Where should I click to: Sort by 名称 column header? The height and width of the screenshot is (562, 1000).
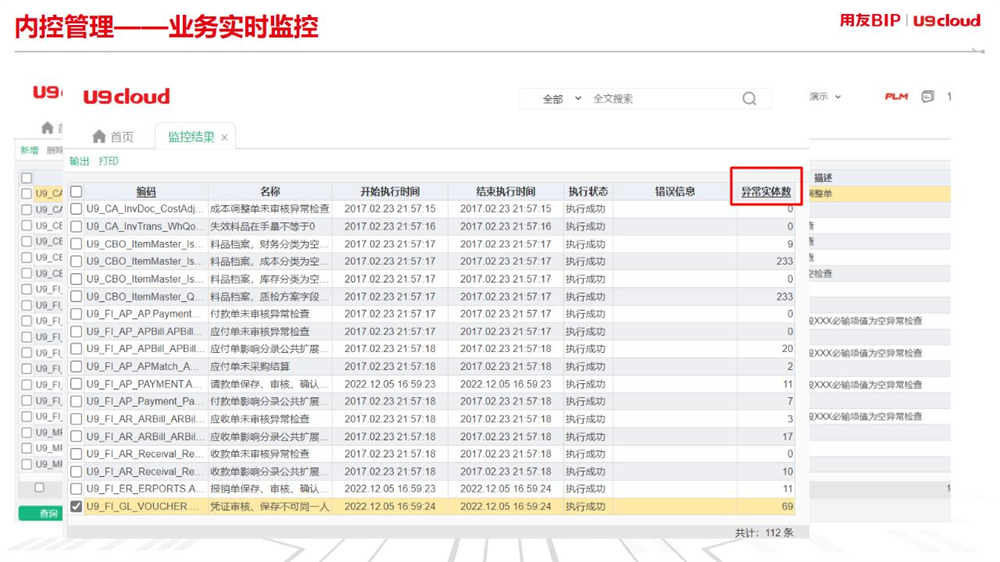tap(270, 191)
